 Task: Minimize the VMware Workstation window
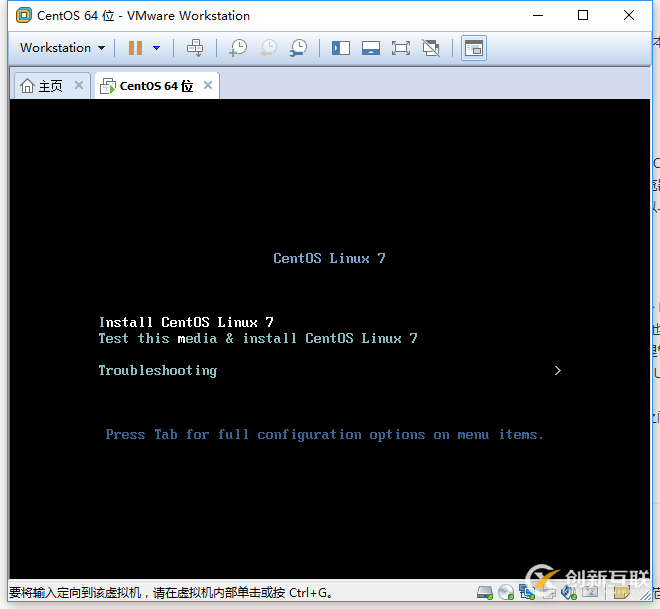tap(538, 16)
